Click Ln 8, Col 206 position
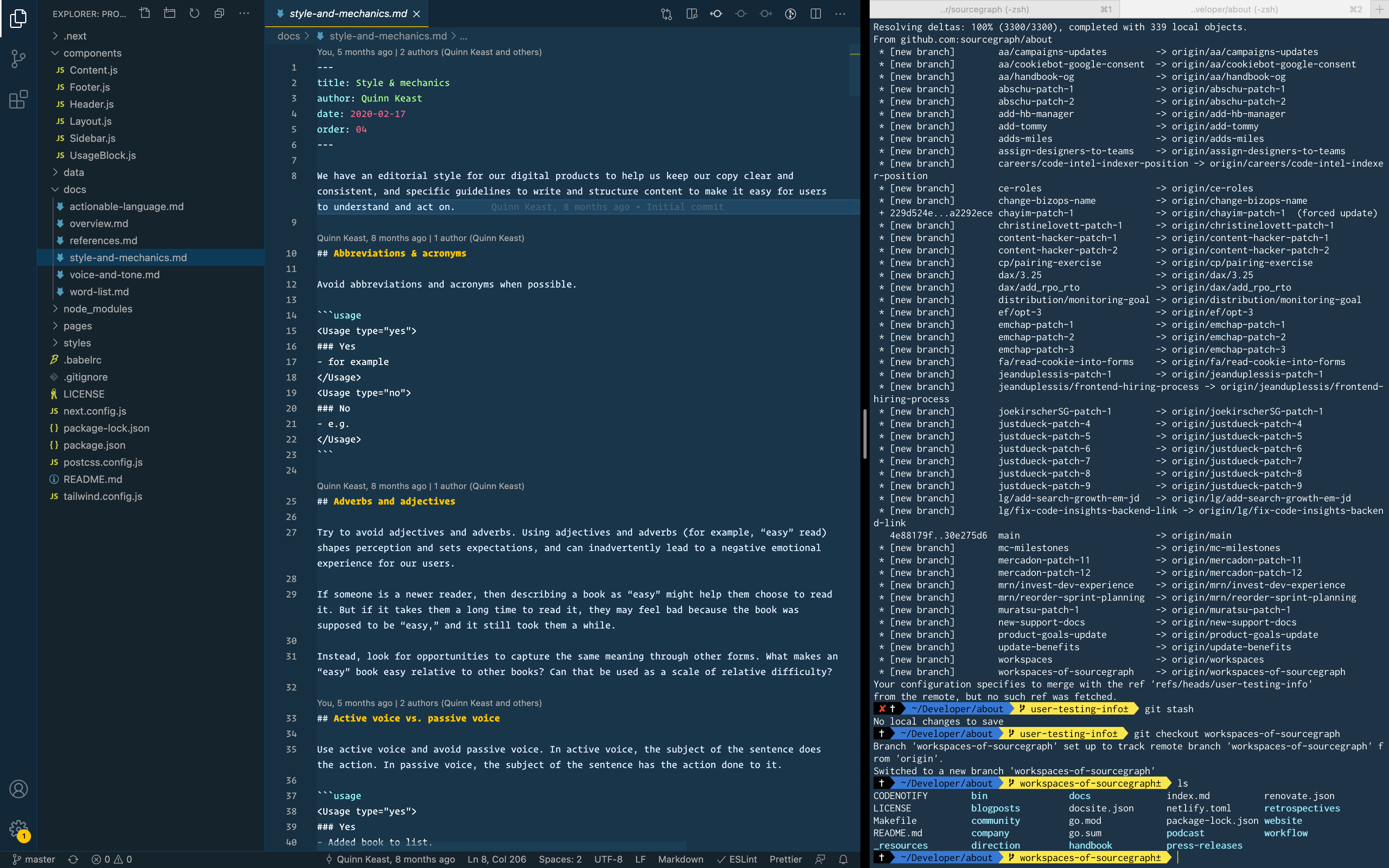1389x868 pixels. point(496,859)
